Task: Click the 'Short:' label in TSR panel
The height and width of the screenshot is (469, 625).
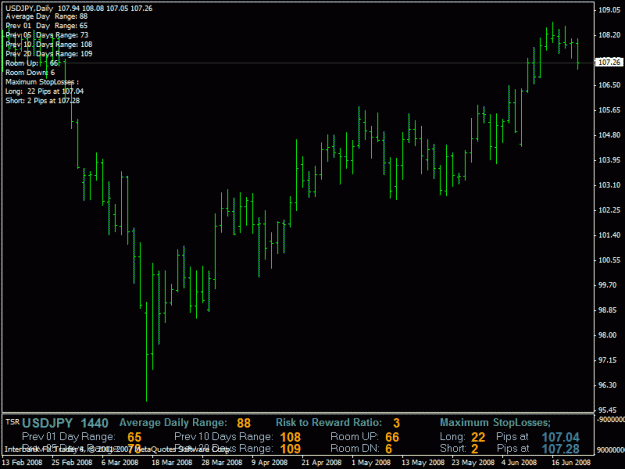Action: 453,448
